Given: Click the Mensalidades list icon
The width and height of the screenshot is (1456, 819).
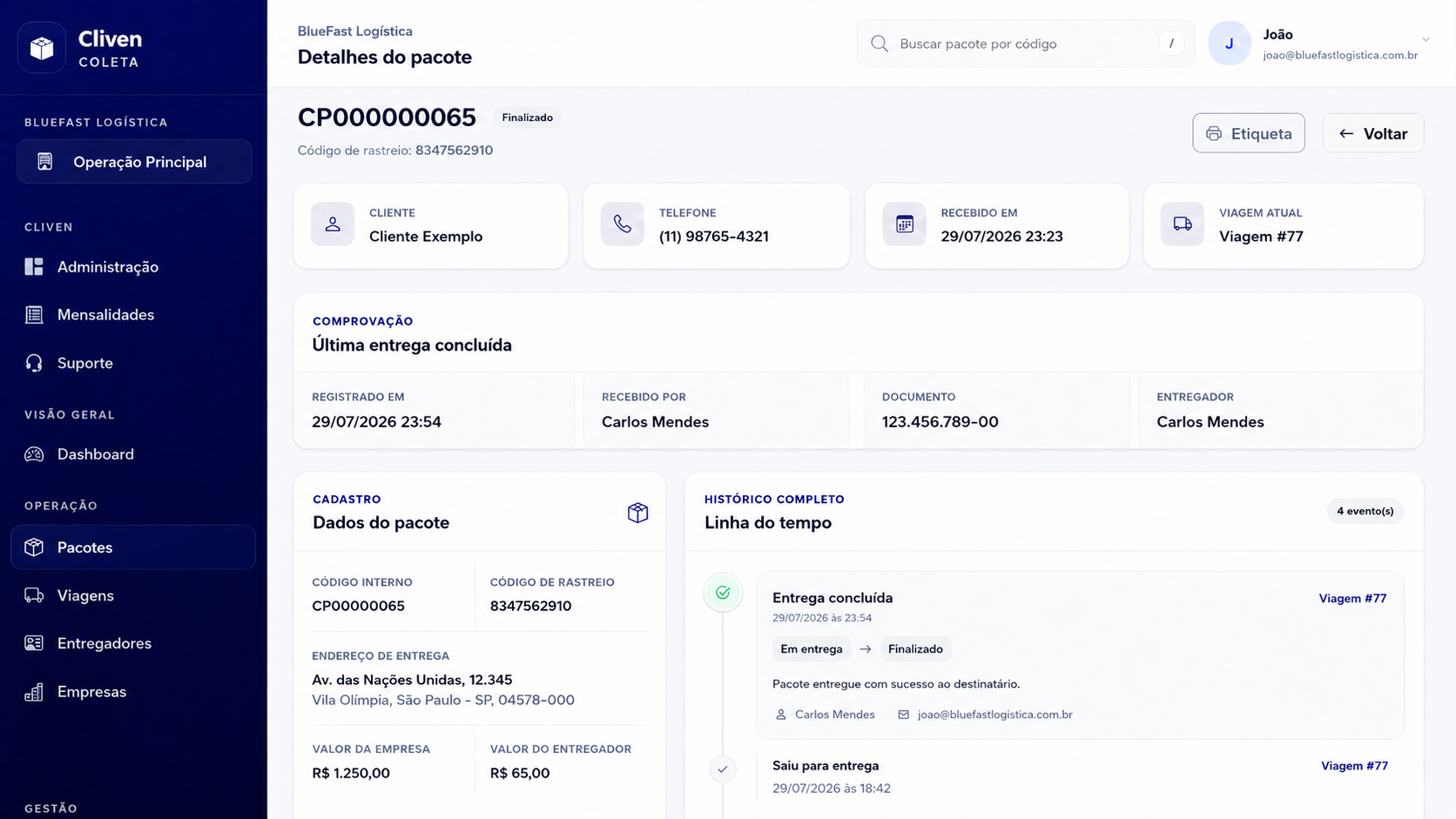Looking at the screenshot, I should pyautogui.click(x=34, y=315).
